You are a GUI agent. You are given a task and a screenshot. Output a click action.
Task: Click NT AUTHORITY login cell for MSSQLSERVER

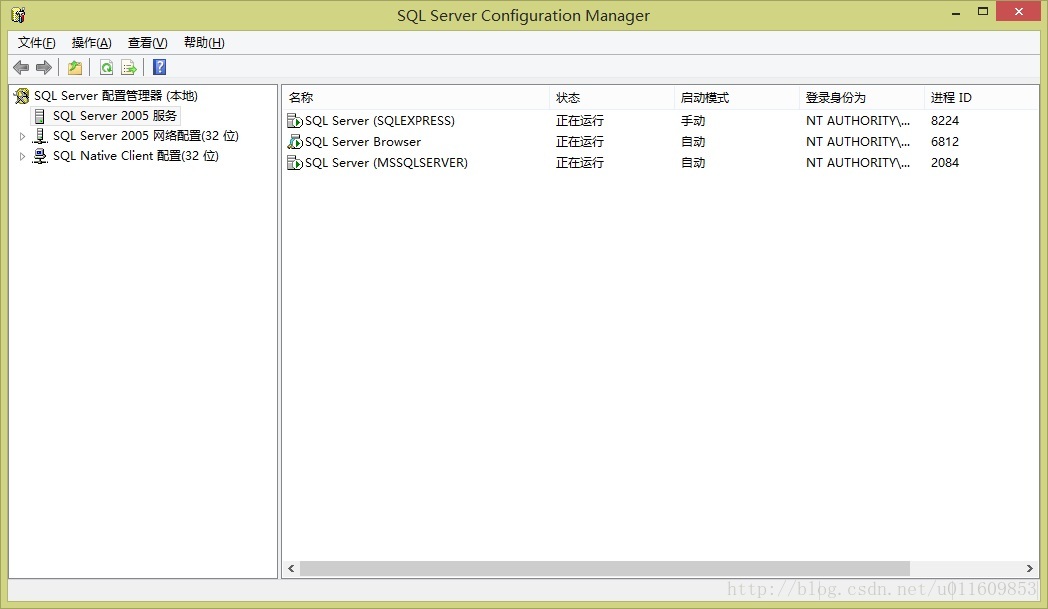coord(858,162)
